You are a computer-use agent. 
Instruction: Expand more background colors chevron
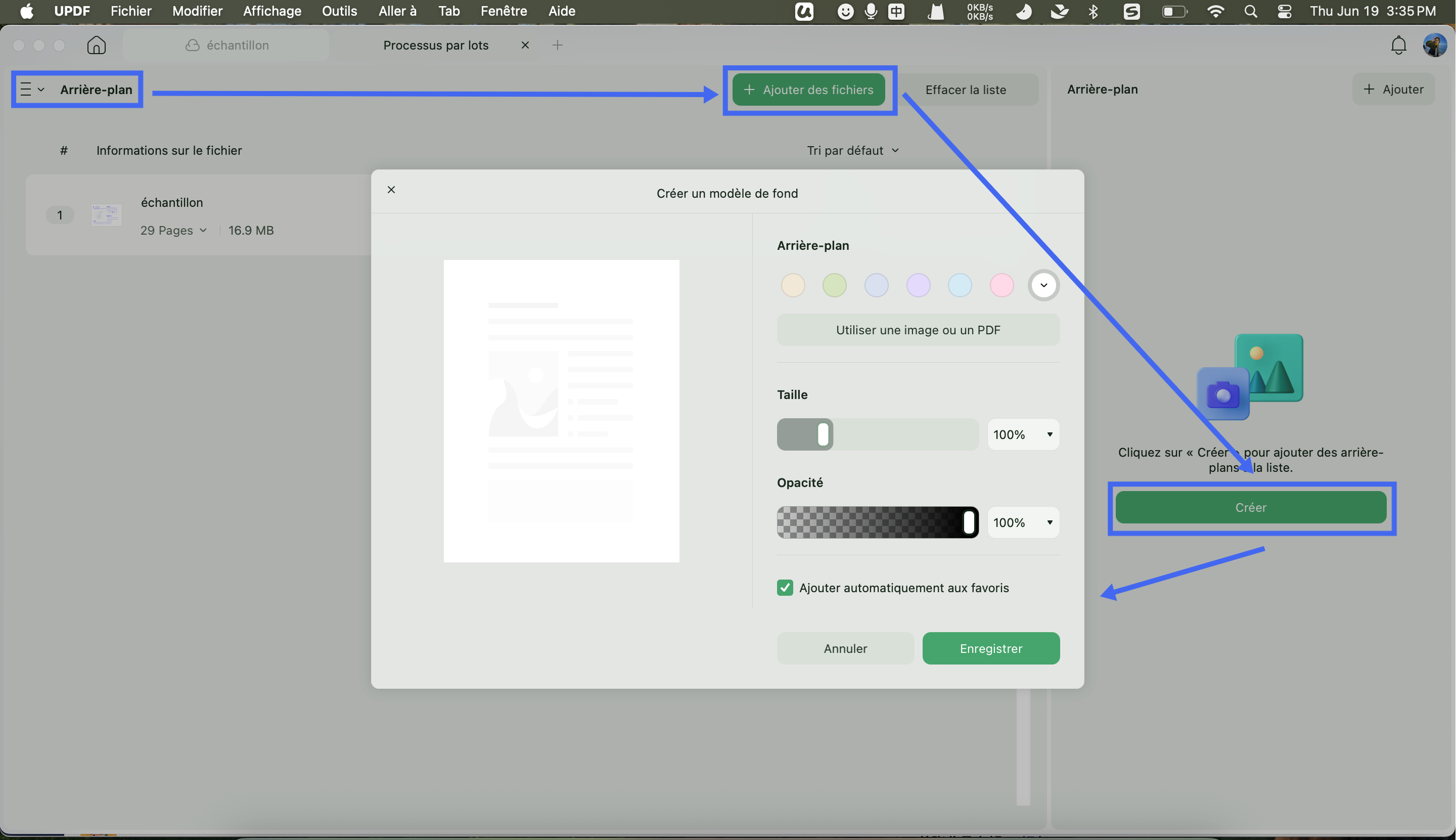[1043, 285]
